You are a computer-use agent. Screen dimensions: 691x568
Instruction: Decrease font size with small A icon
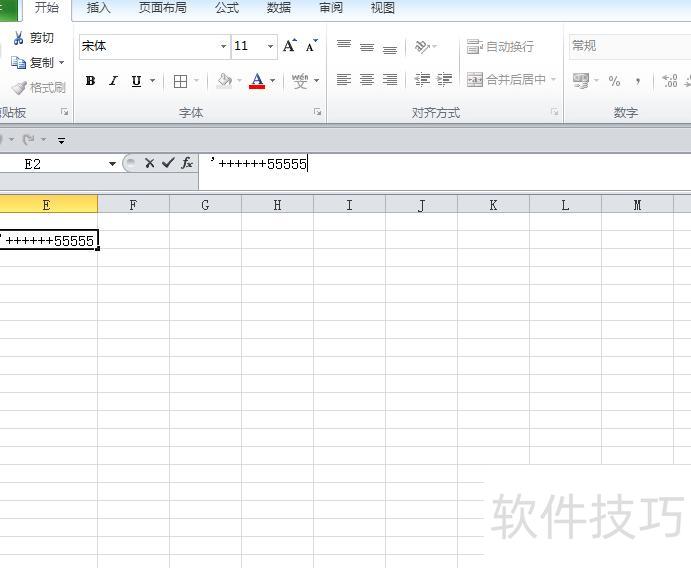point(311,46)
